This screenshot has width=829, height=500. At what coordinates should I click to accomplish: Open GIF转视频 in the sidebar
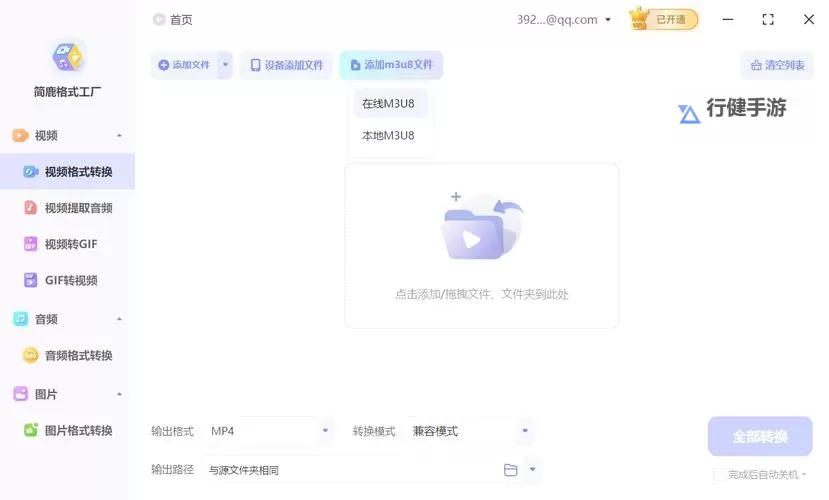(x=67, y=280)
